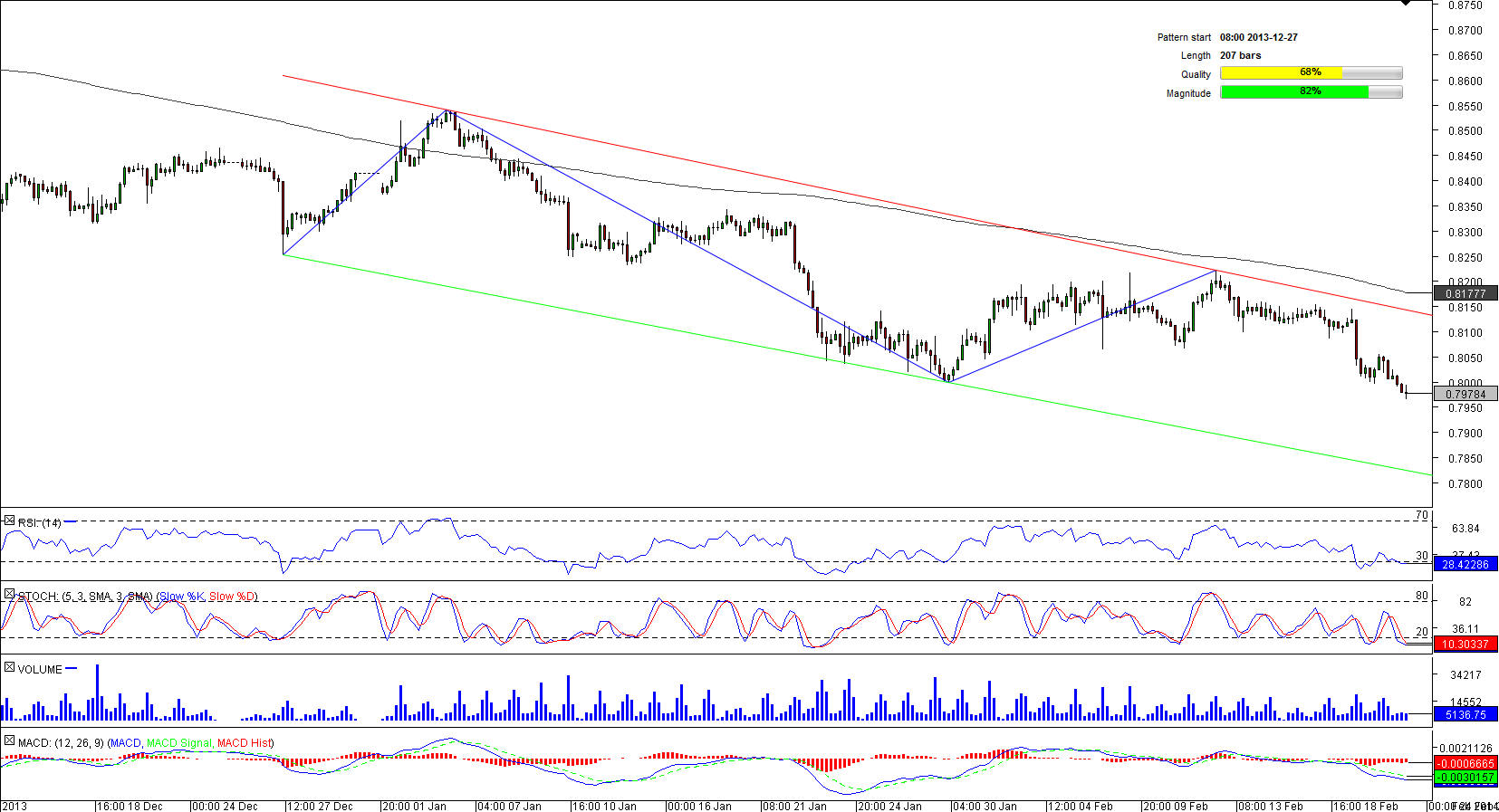This screenshot has width=1499, height=812.
Task: Click the Magnitude label
Action: [1188, 93]
